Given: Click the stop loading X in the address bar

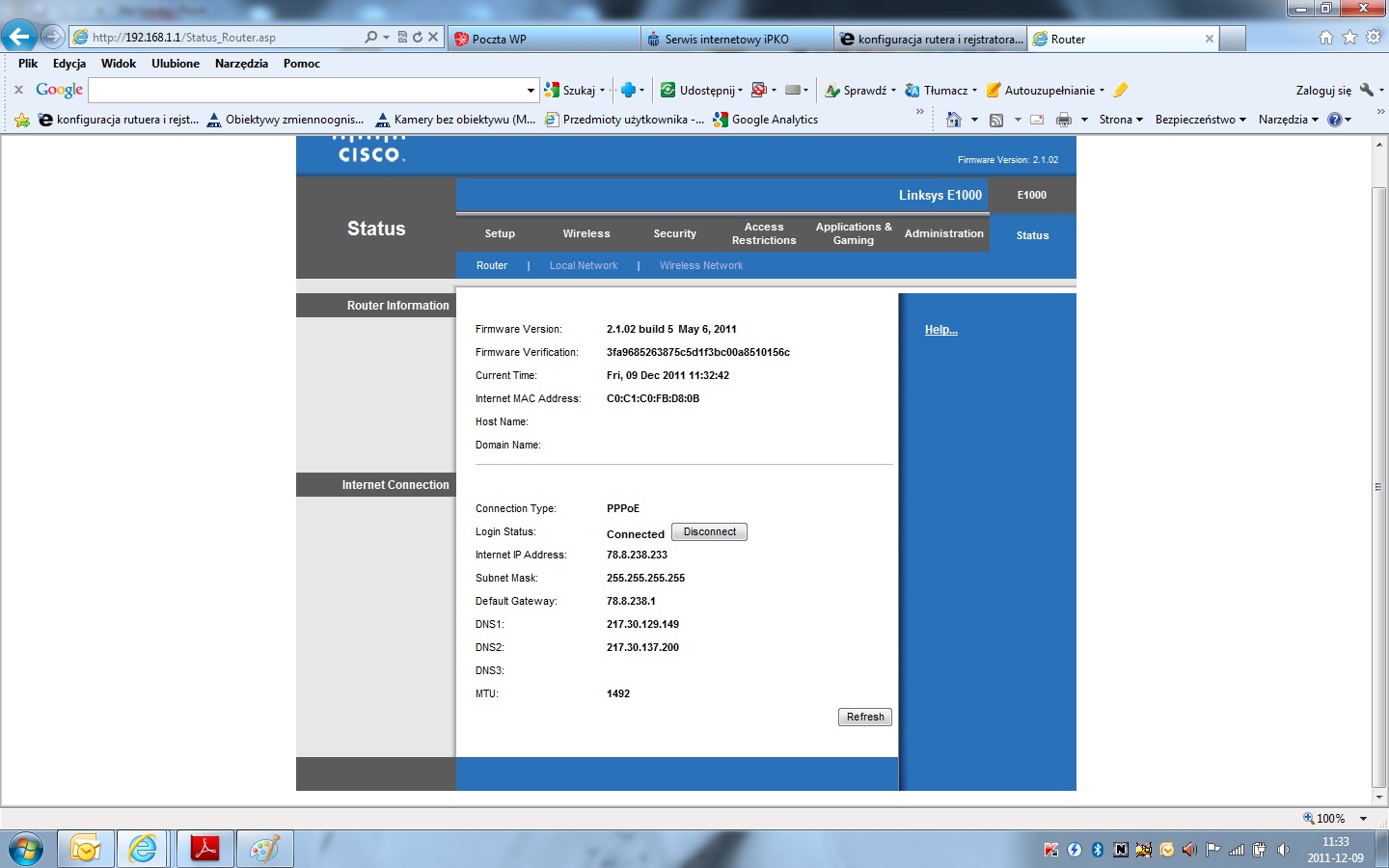Looking at the screenshot, I should click(433, 38).
